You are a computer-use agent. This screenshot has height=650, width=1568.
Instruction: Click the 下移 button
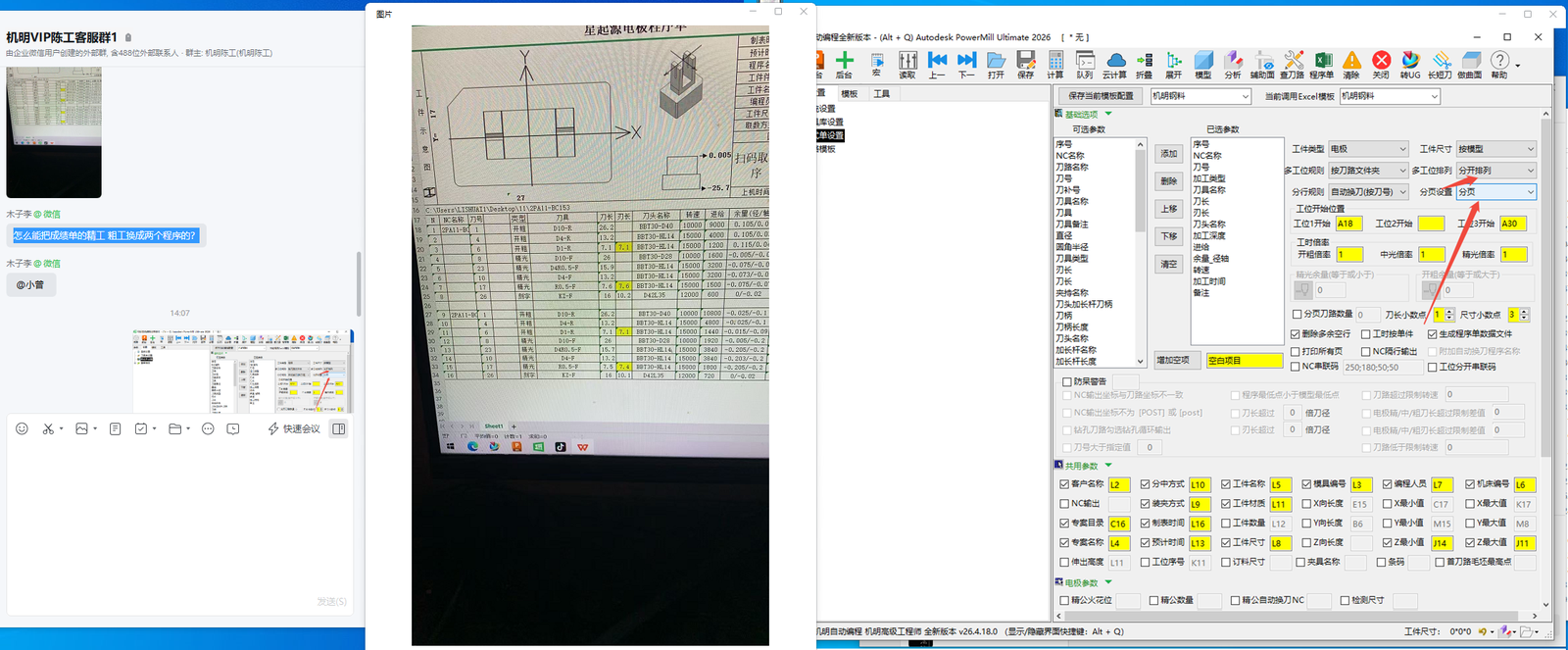[x=1169, y=236]
